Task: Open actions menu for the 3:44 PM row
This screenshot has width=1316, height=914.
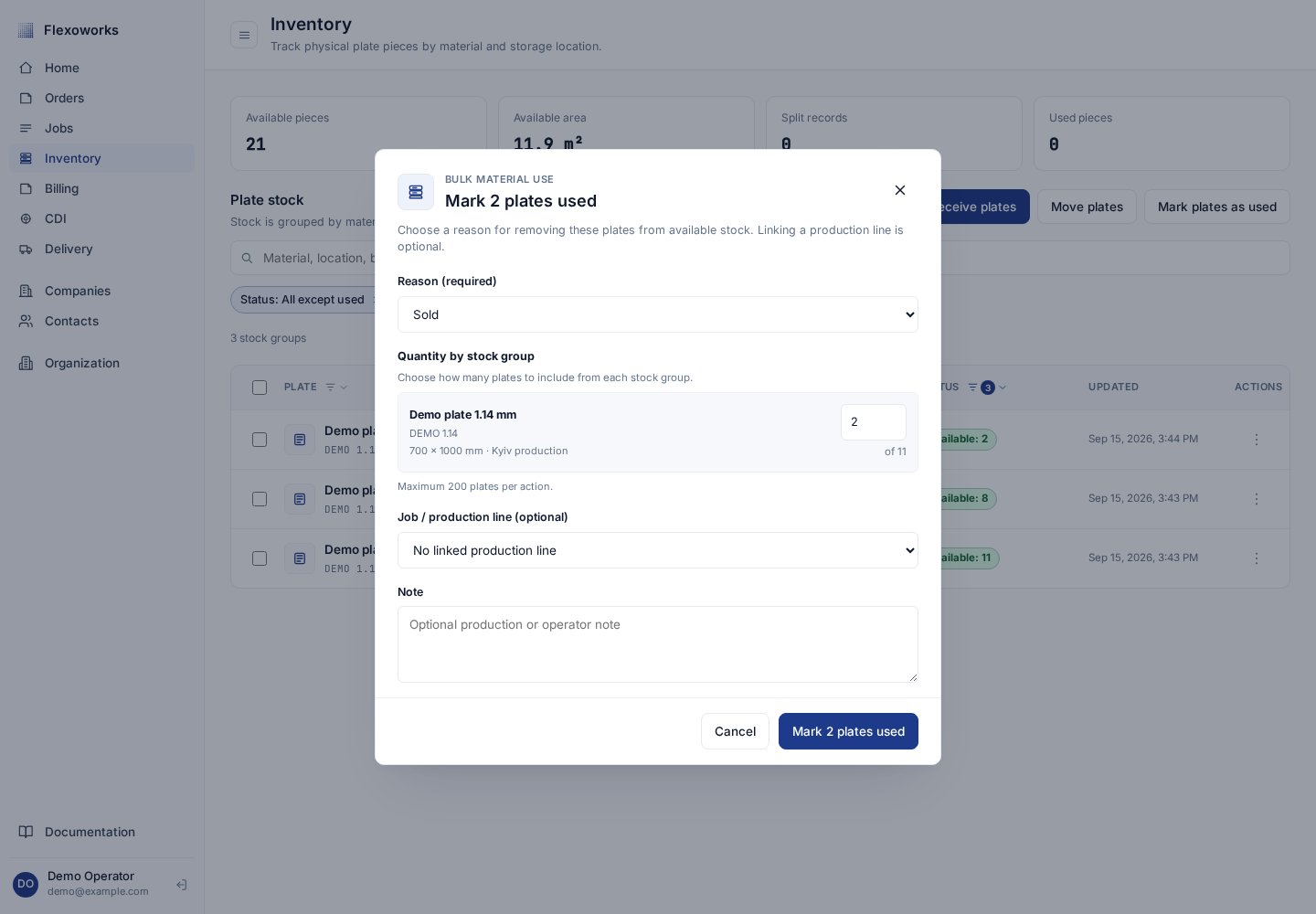Action: [x=1257, y=440]
